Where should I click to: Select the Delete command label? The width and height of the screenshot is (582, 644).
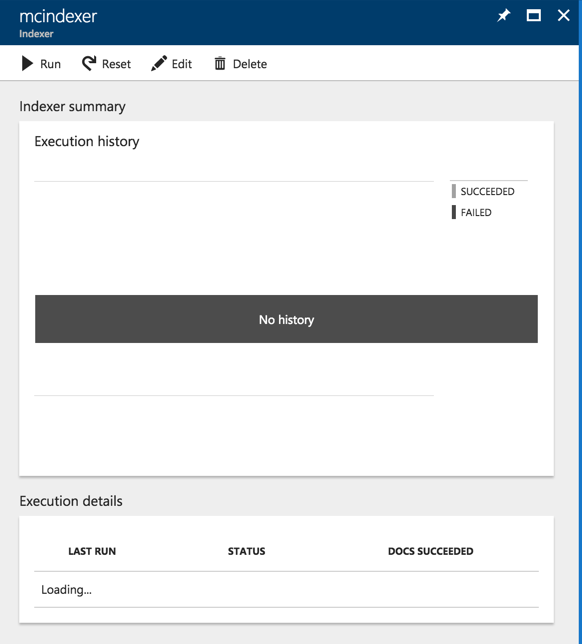click(250, 64)
